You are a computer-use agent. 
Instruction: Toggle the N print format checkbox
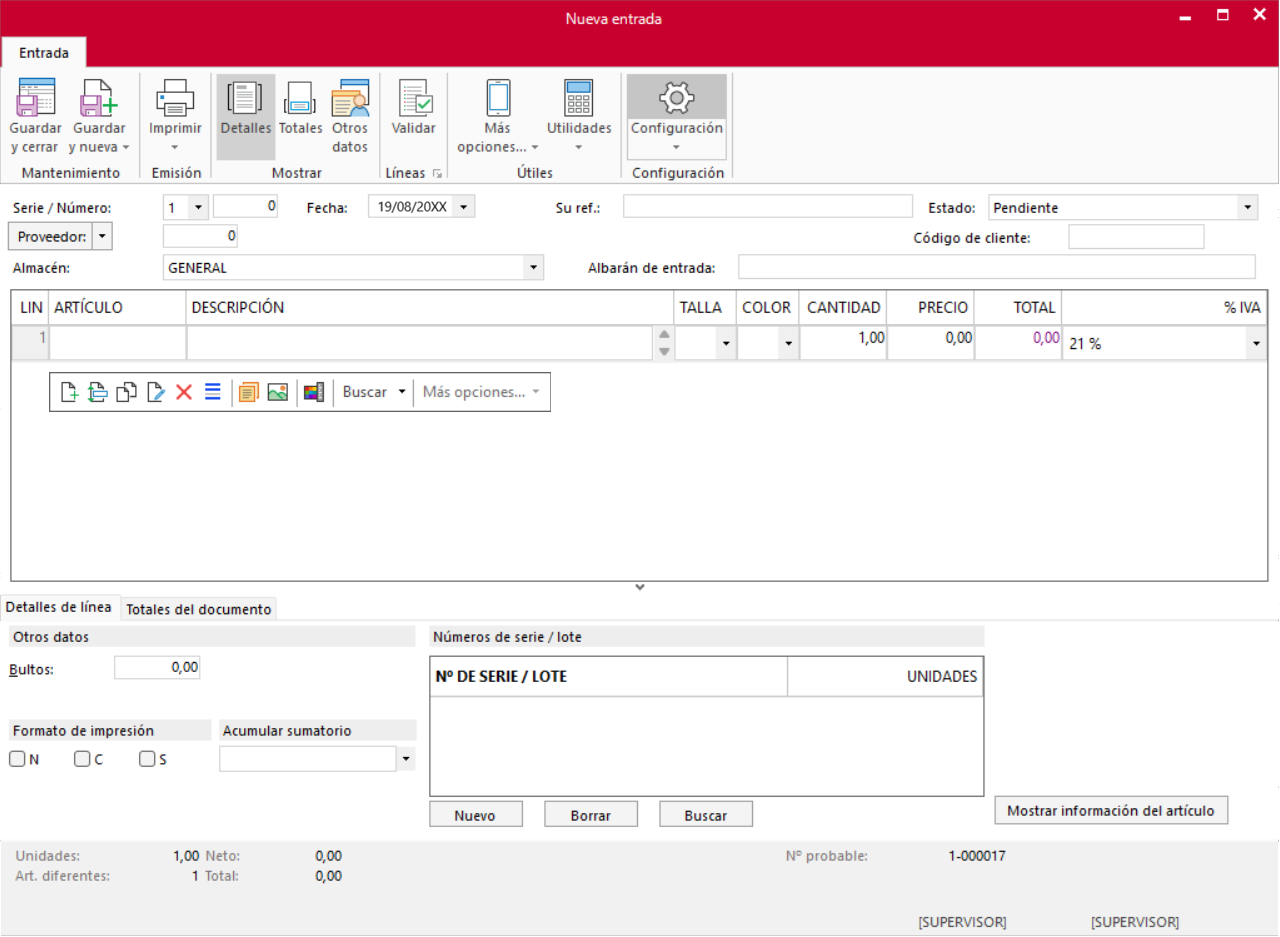(18, 759)
